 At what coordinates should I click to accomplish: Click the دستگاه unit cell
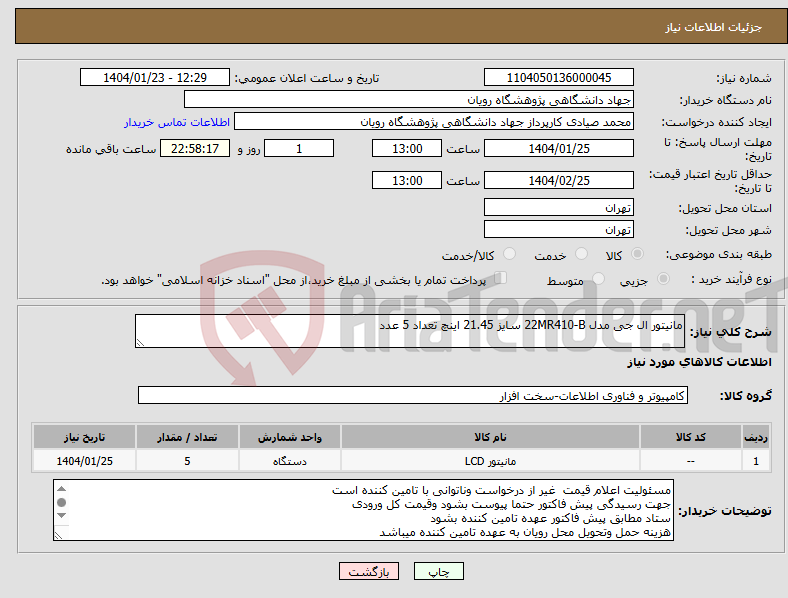tap(289, 461)
